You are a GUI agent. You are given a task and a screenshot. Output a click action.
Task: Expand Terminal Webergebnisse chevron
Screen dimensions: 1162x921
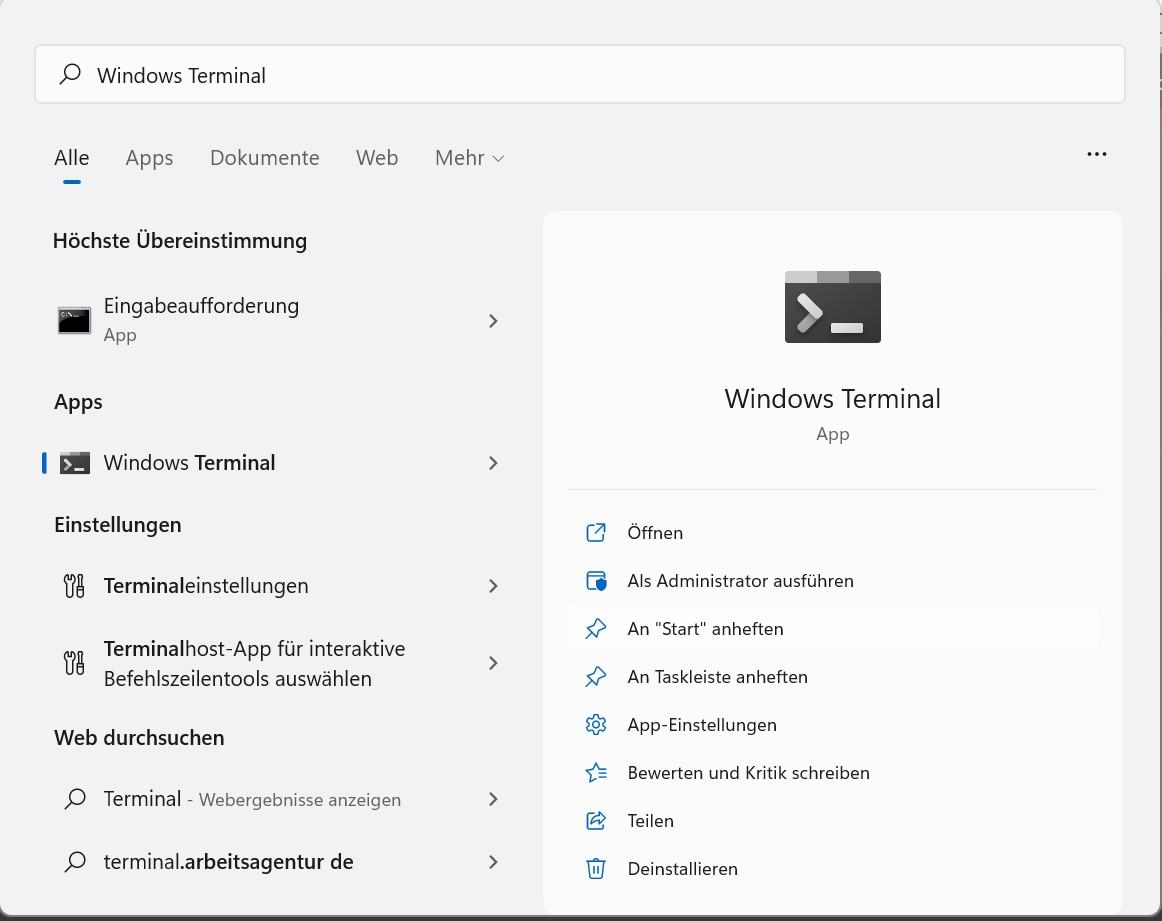pos(494,799)
